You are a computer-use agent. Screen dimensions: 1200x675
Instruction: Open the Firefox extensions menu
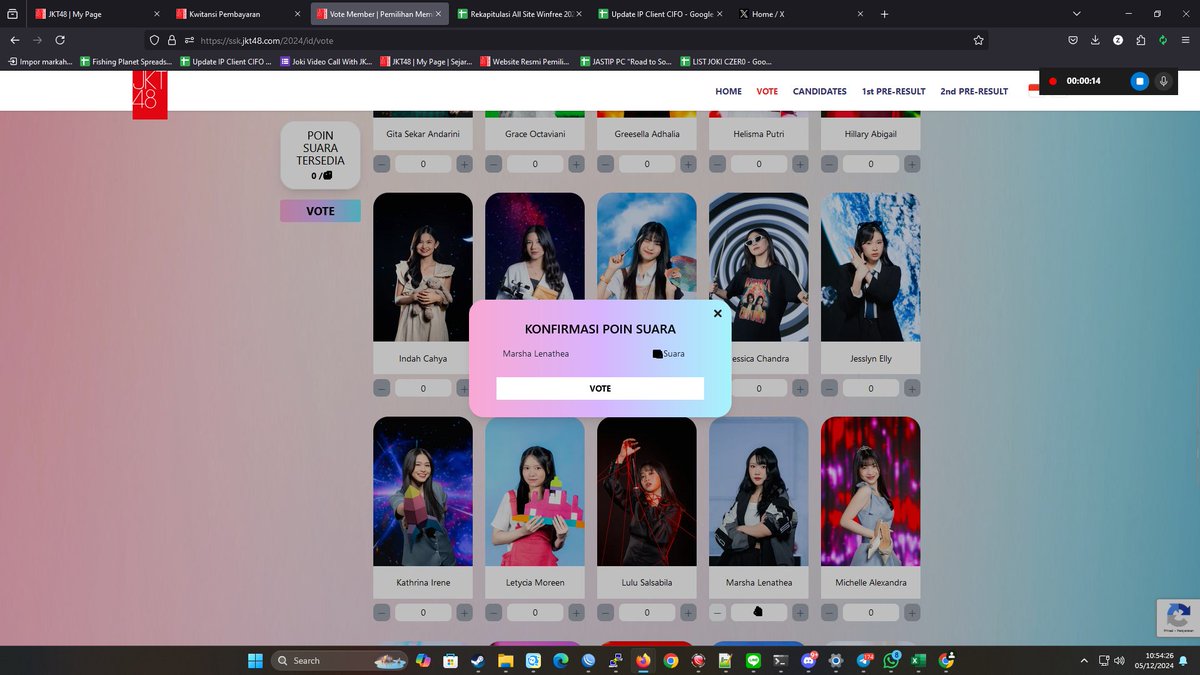1140,40
